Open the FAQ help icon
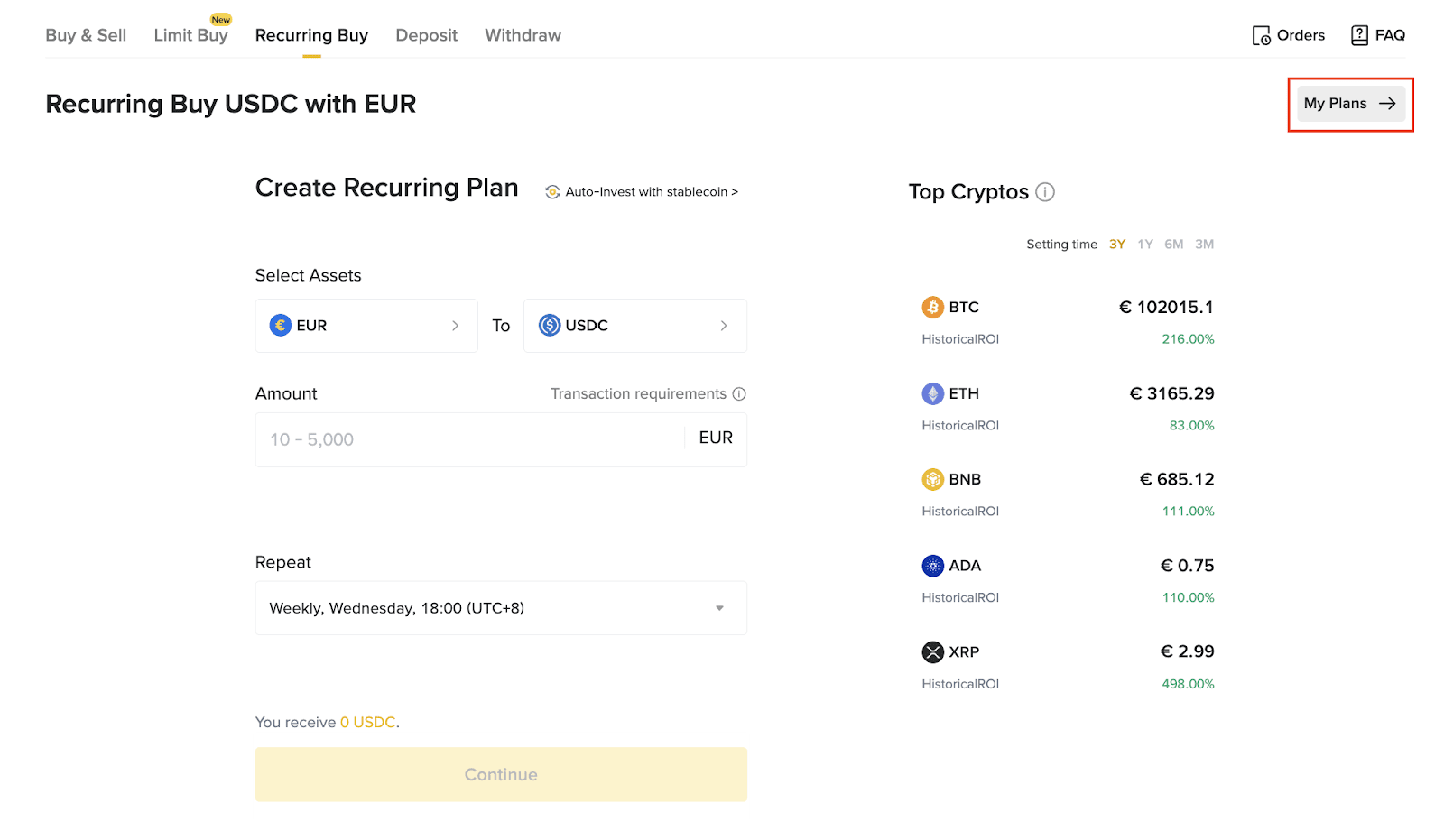This screenshot has height=840, width=1444. (x=1359, y=35)
